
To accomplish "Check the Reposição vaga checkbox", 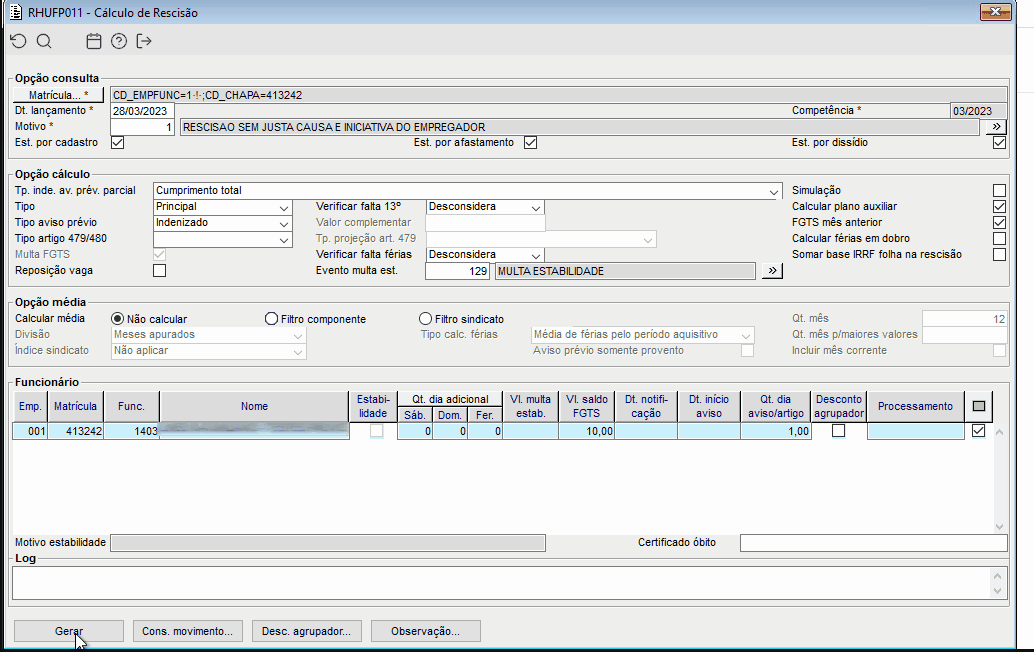I will pos(160,270).
